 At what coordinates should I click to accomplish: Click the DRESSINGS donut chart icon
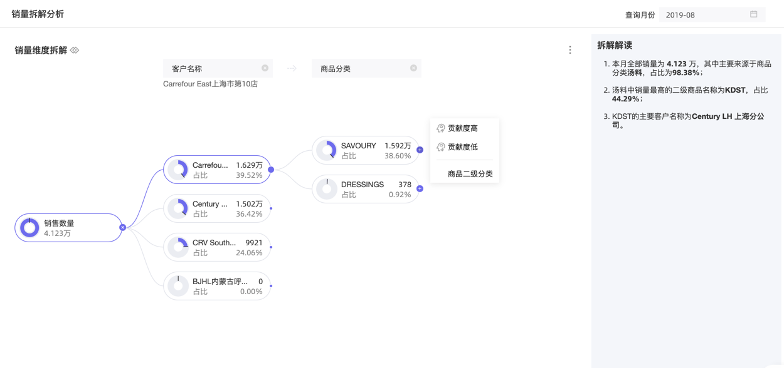coord(326,189)
